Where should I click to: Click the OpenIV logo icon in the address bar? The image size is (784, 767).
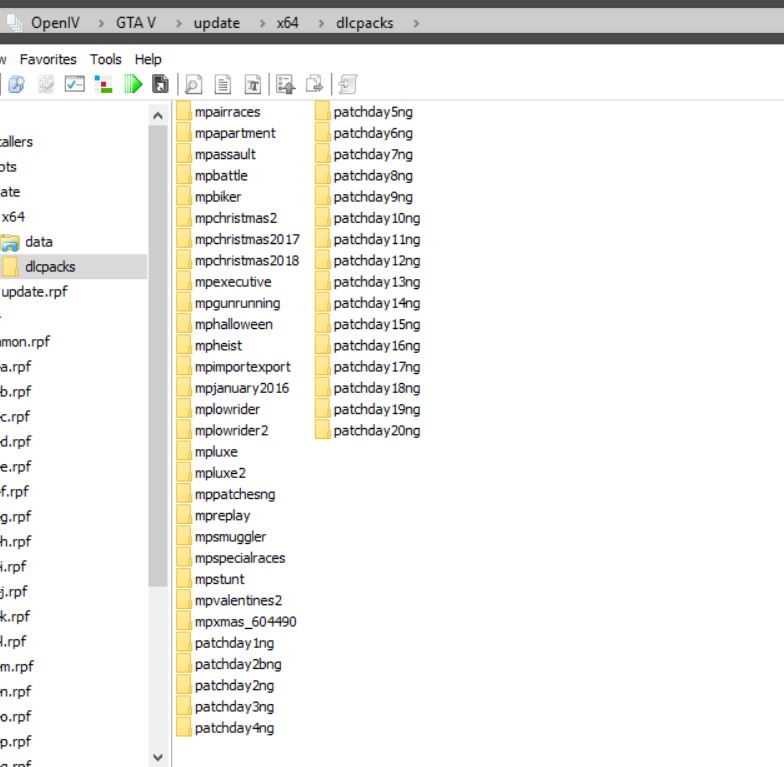14,22
